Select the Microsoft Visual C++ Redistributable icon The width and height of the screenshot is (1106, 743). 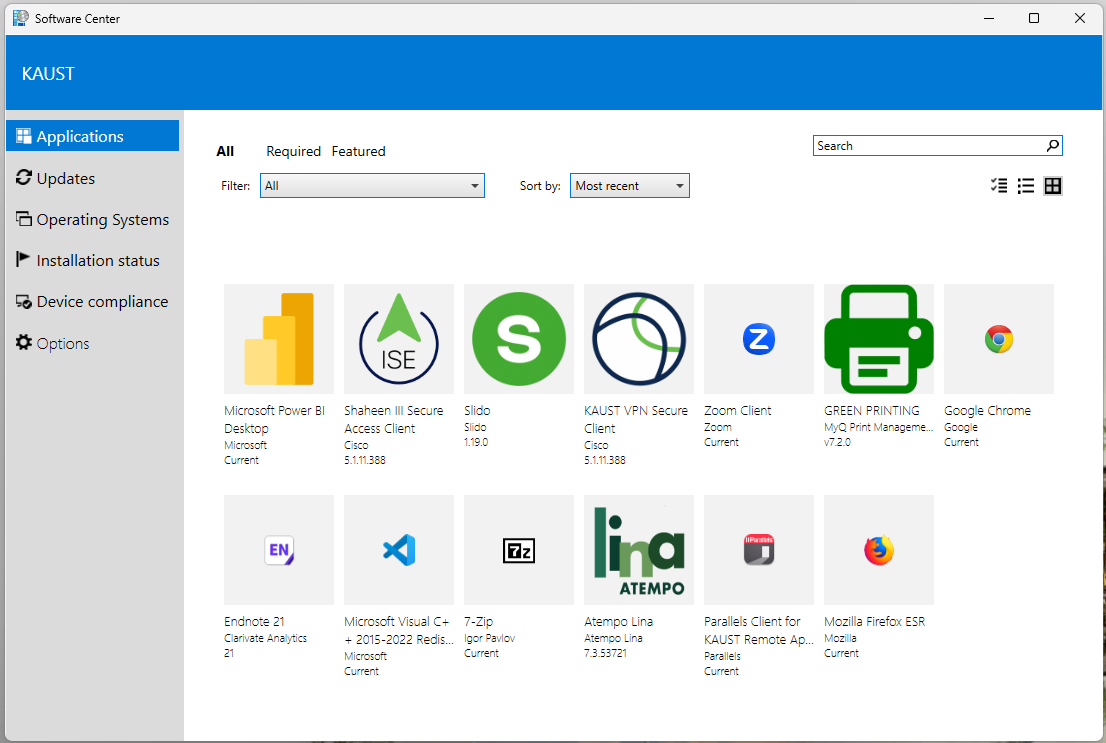tap(399, 550)
